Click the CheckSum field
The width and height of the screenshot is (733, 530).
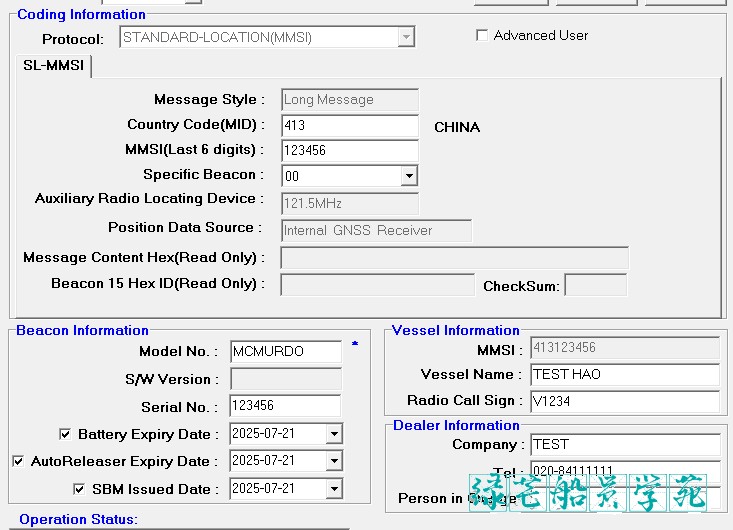click(x=596, y=285)
